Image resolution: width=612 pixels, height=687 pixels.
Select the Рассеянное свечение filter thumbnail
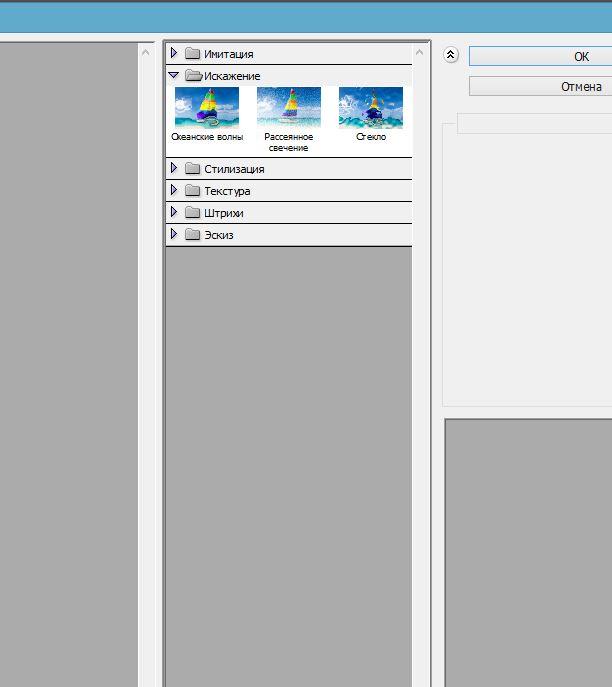click(x=289, y=107)
